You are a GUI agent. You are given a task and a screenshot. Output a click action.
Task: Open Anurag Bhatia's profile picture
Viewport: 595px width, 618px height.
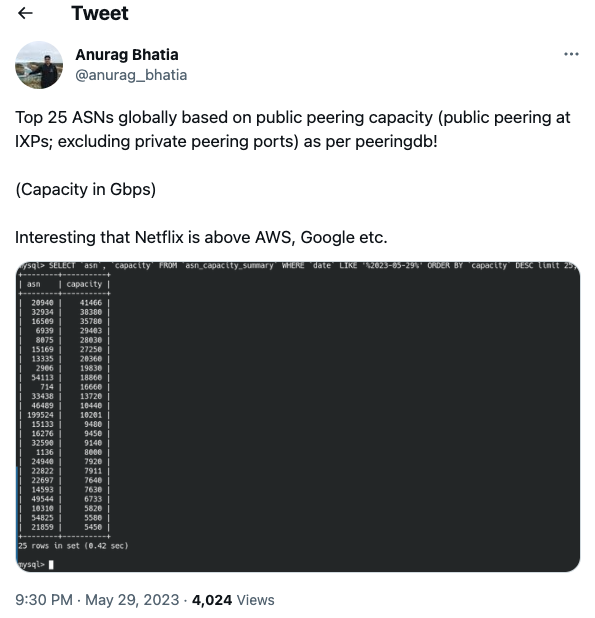(x=39, y=65)
